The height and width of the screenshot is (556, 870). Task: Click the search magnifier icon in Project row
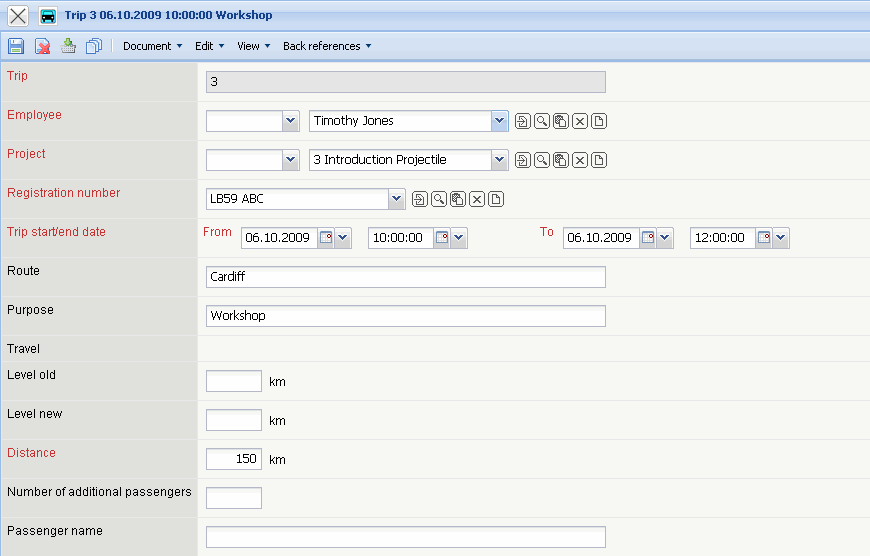pyautogui.click(x=542, y=161)
